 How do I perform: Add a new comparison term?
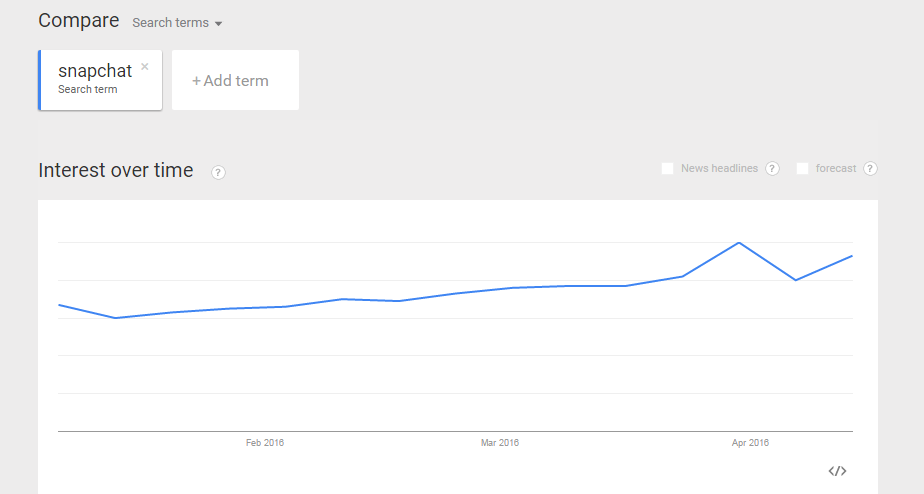(235, 80)
